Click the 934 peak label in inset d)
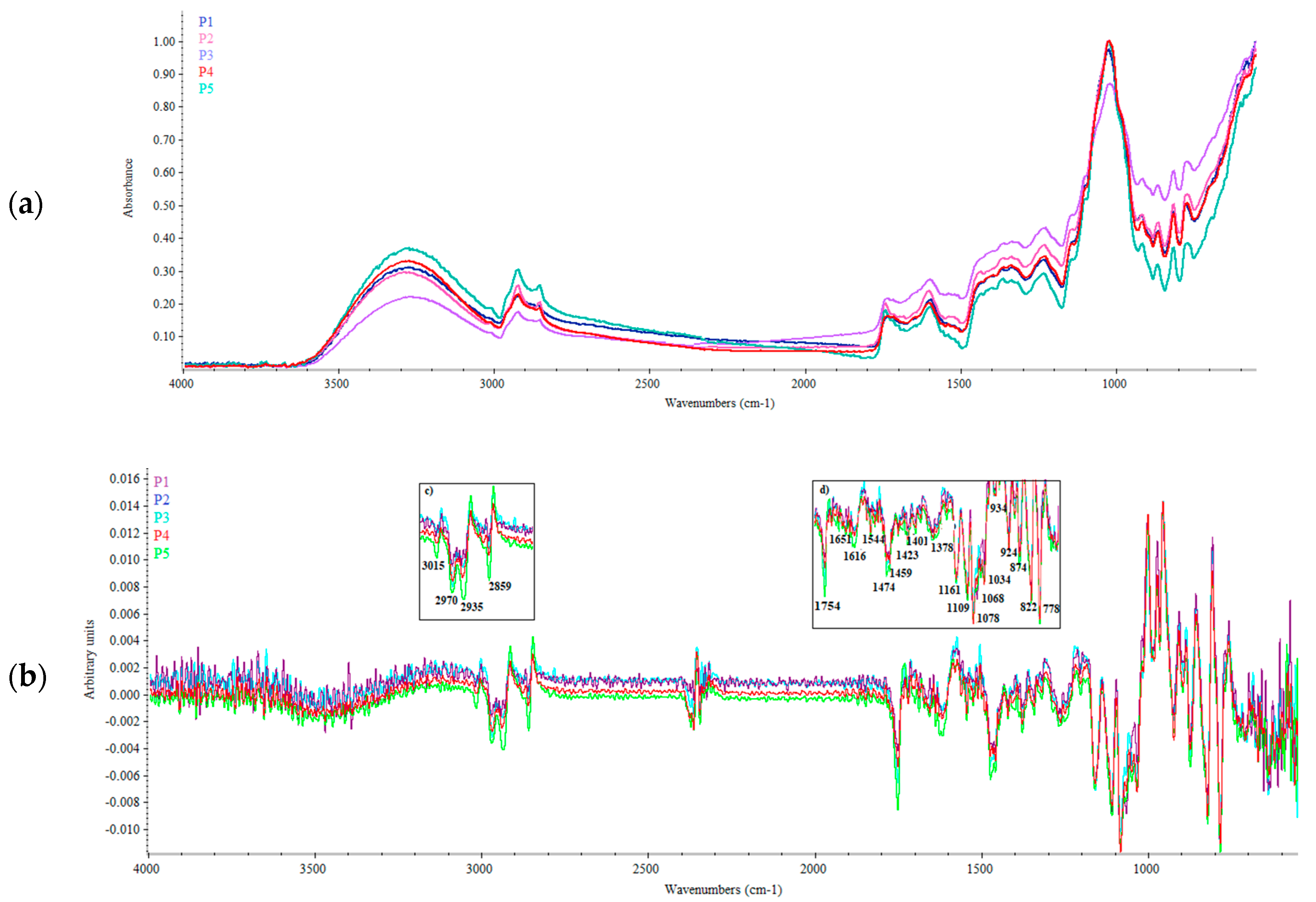This screenshot has height=902, width=1316. click(999, 508)
